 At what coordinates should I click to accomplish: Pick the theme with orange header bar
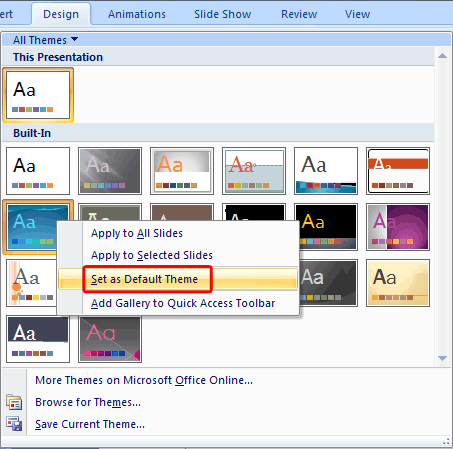coord(398,171)
